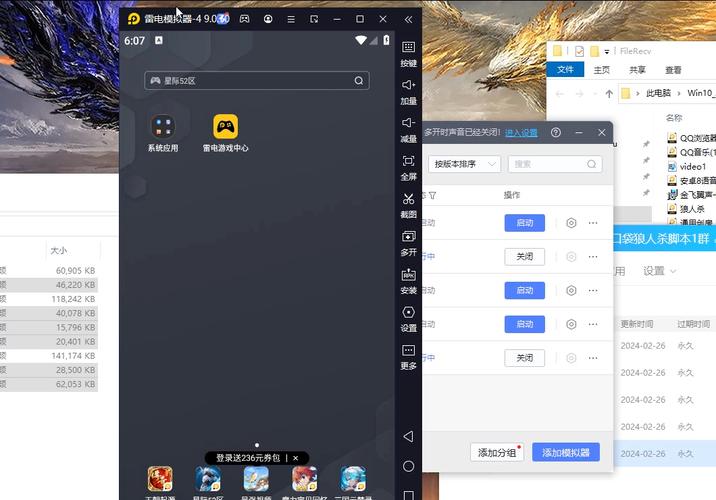Increase volume with 加量 sidebar icon
The height and width of the screenshot is (500, 716).
[x=408, y=92]
